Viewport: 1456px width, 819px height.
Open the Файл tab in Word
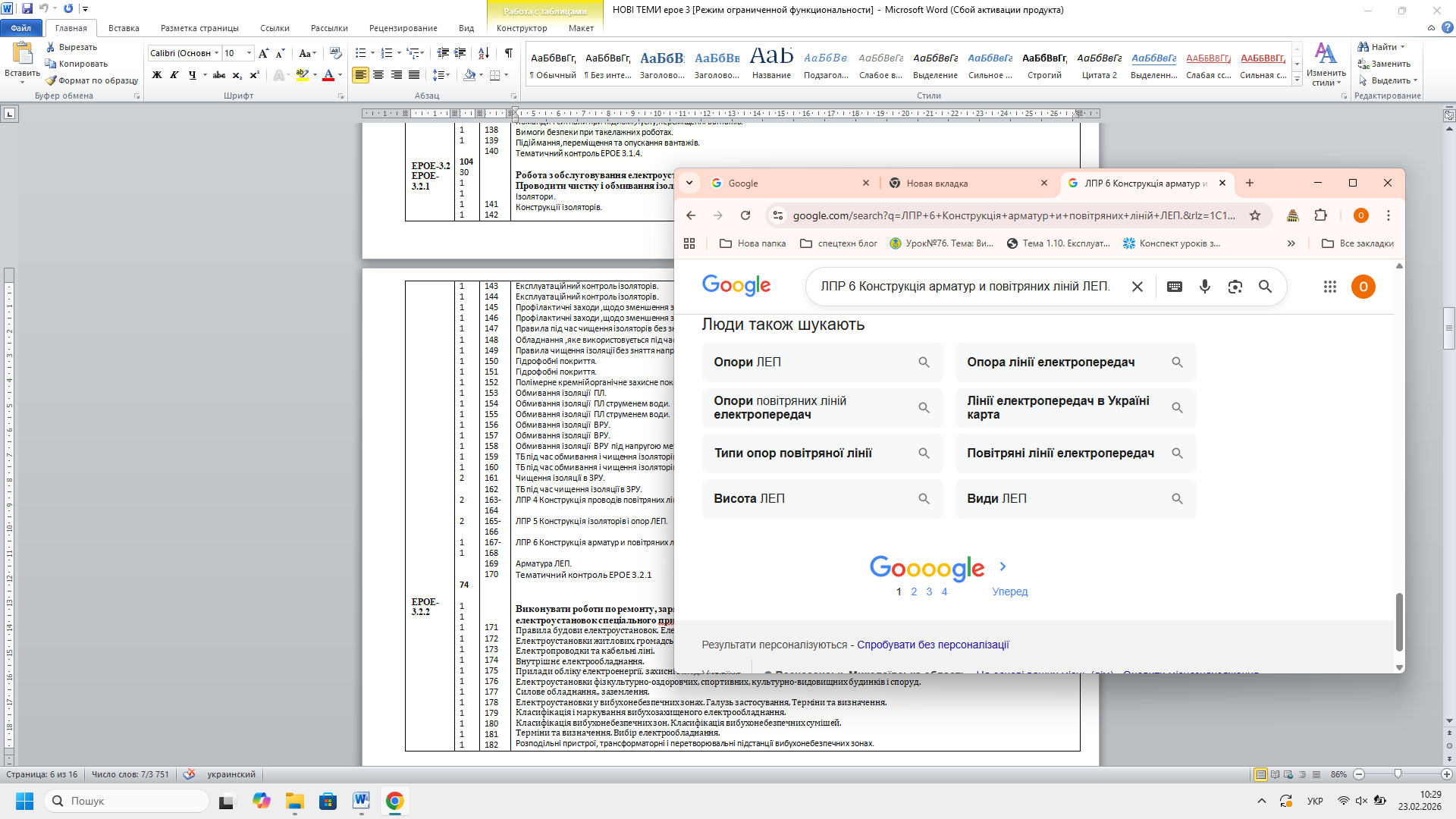click(x=21, y=28)
